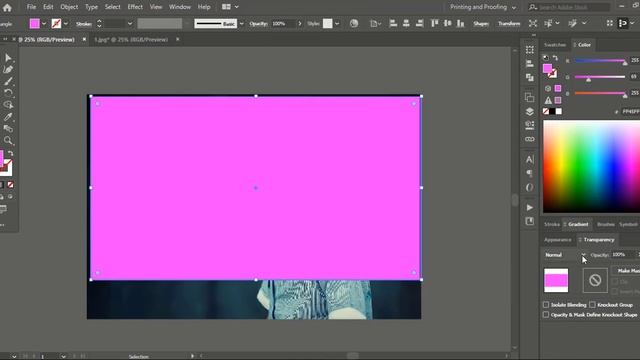Select the Eyedropper tool
This screenshot has height=360, width=640.
[8, 117]
